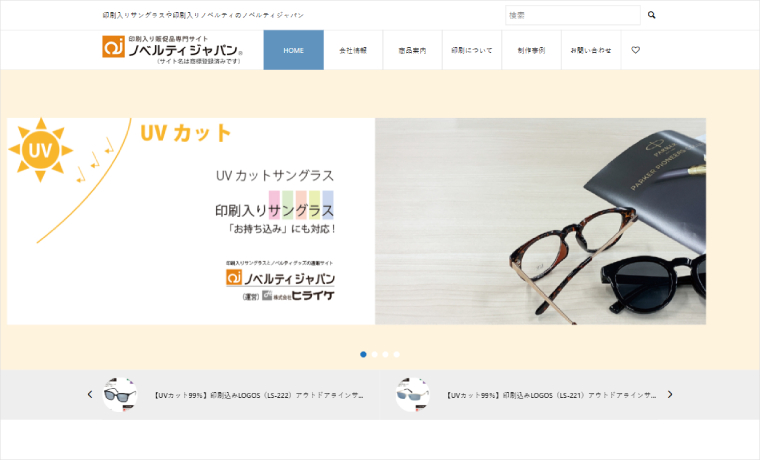
Task: Click the search magnifier icon
Action: click(x=652, y=15)
